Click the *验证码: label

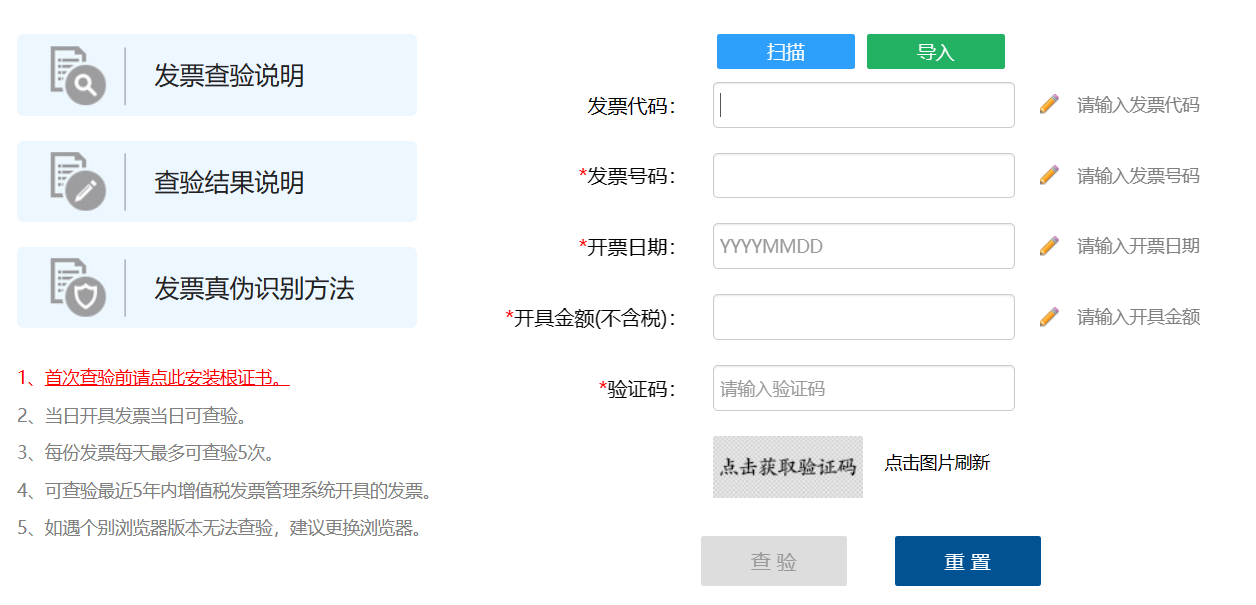637,389
